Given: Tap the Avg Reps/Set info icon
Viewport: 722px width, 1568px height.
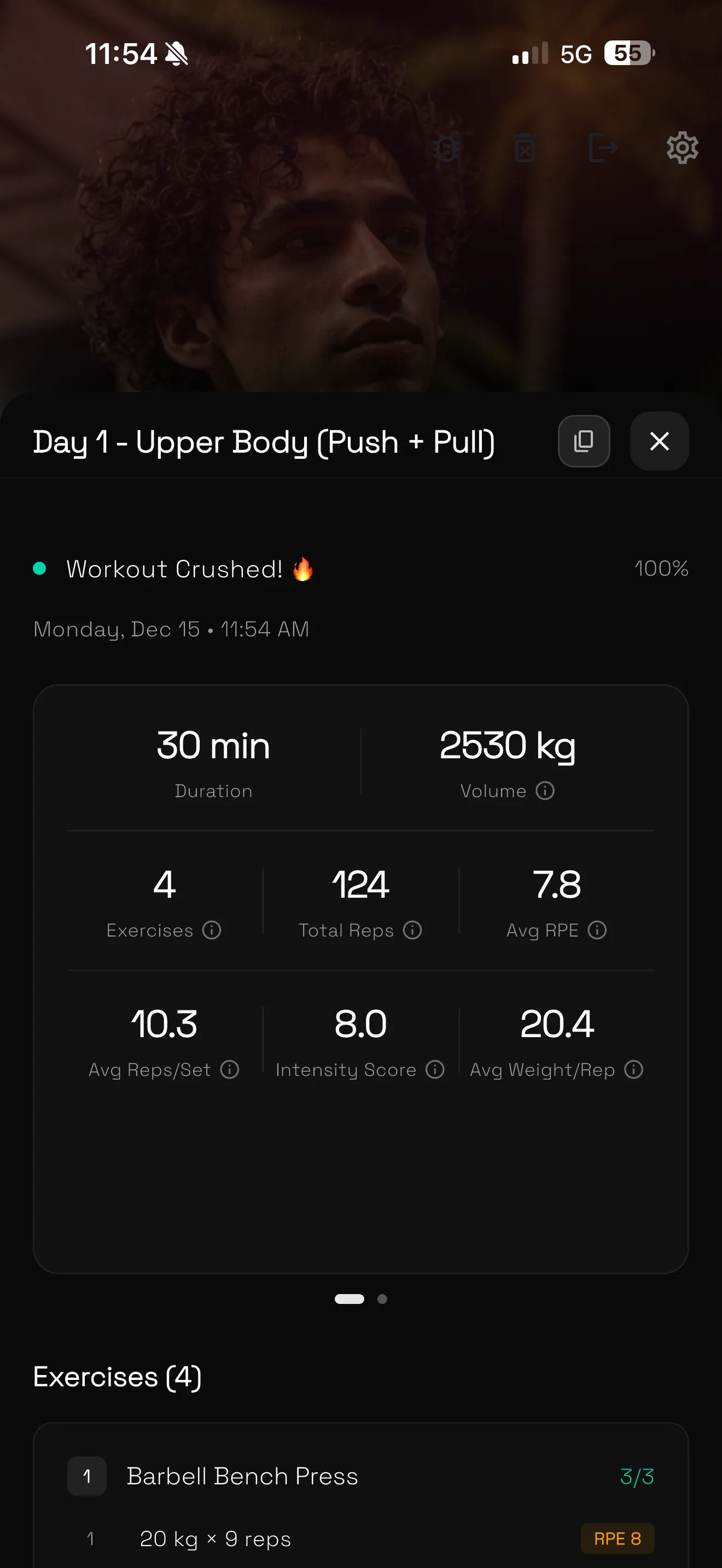Looking at the screenshot, I should 230,1069.
